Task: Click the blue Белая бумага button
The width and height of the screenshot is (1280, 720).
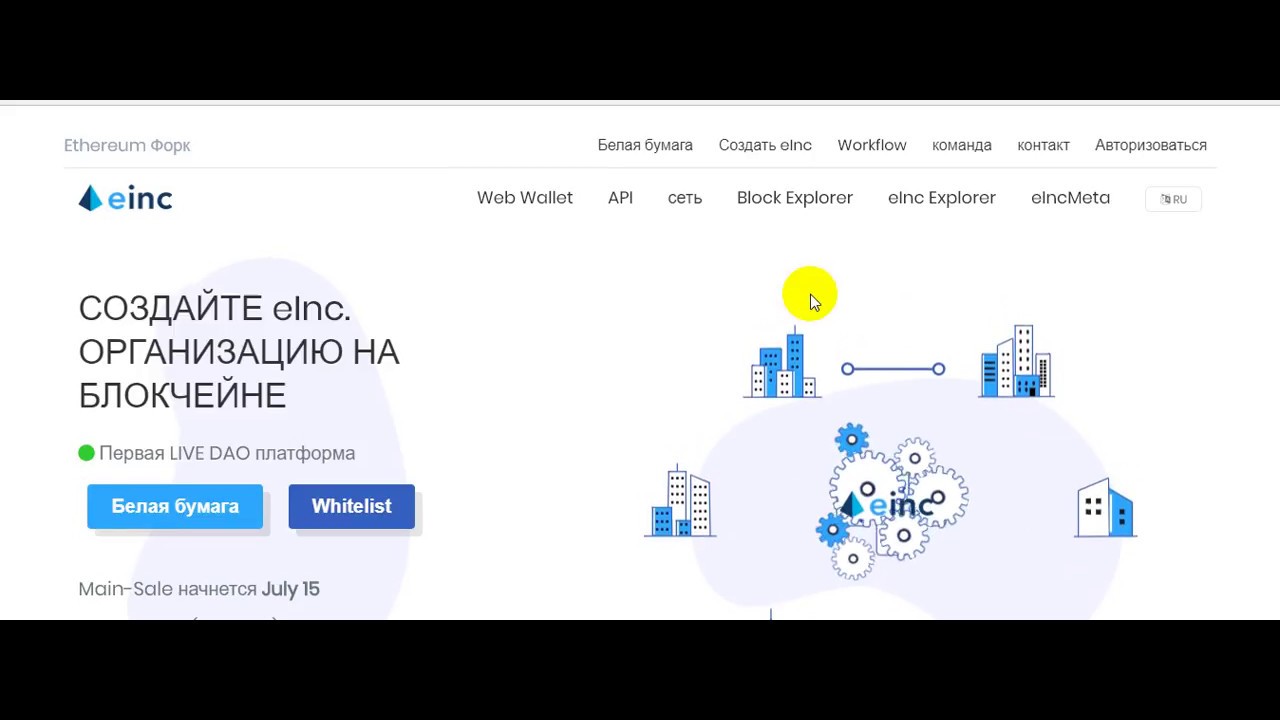Action: (x=175, y=506)
